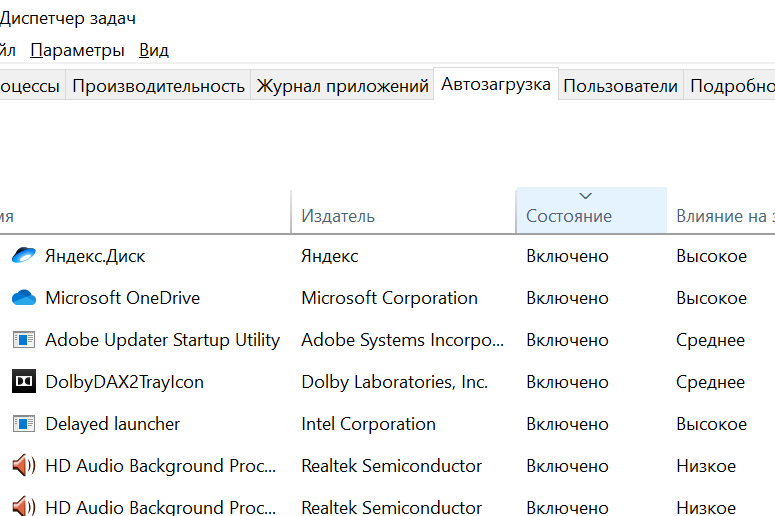Select Adobe Updater Startup Utility entry

coord(162,340)
